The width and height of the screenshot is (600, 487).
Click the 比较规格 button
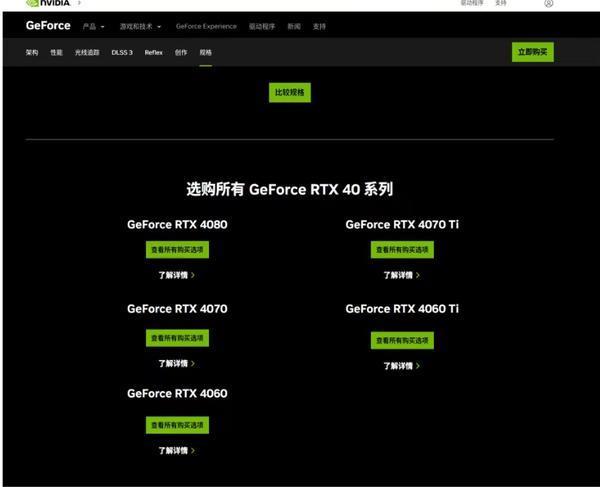tap(290, 93)
